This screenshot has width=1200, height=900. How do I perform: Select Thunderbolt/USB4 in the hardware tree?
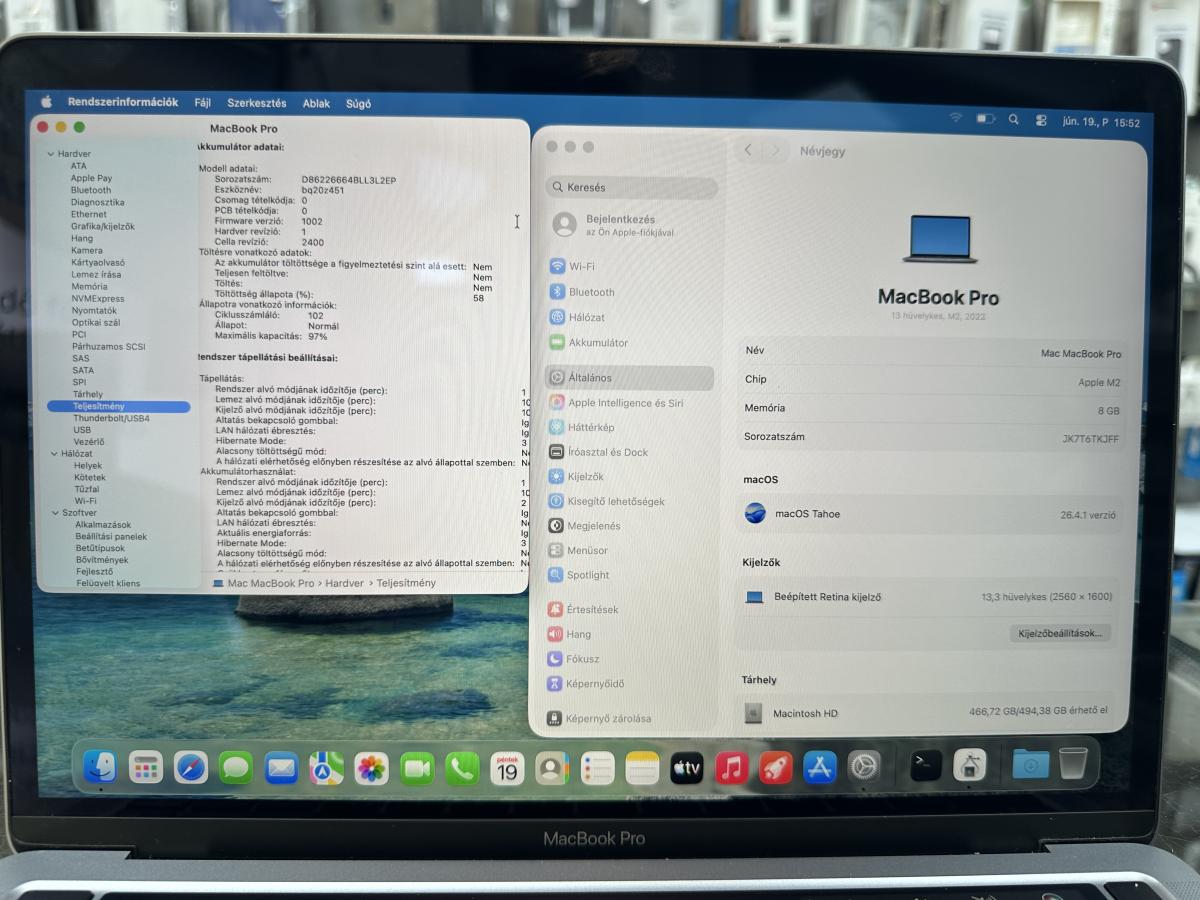(111, 418)
